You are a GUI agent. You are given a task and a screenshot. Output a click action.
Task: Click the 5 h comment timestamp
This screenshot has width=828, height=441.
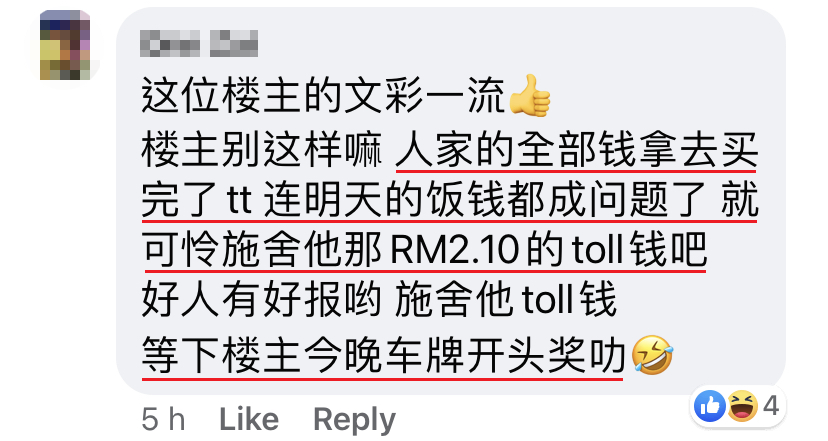[x=163, y=420]
